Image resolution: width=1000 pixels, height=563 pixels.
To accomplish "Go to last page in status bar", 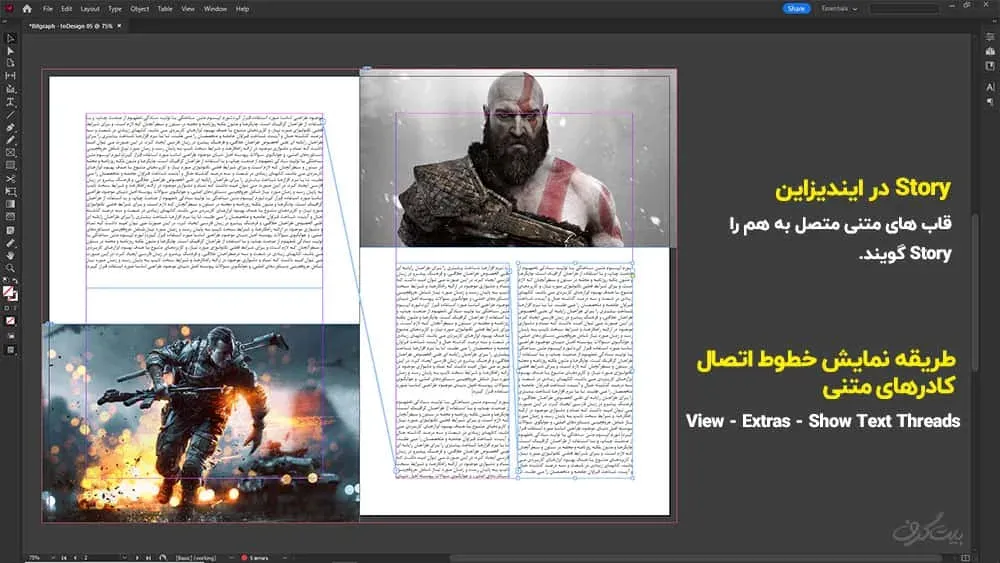I will point(148,557).
